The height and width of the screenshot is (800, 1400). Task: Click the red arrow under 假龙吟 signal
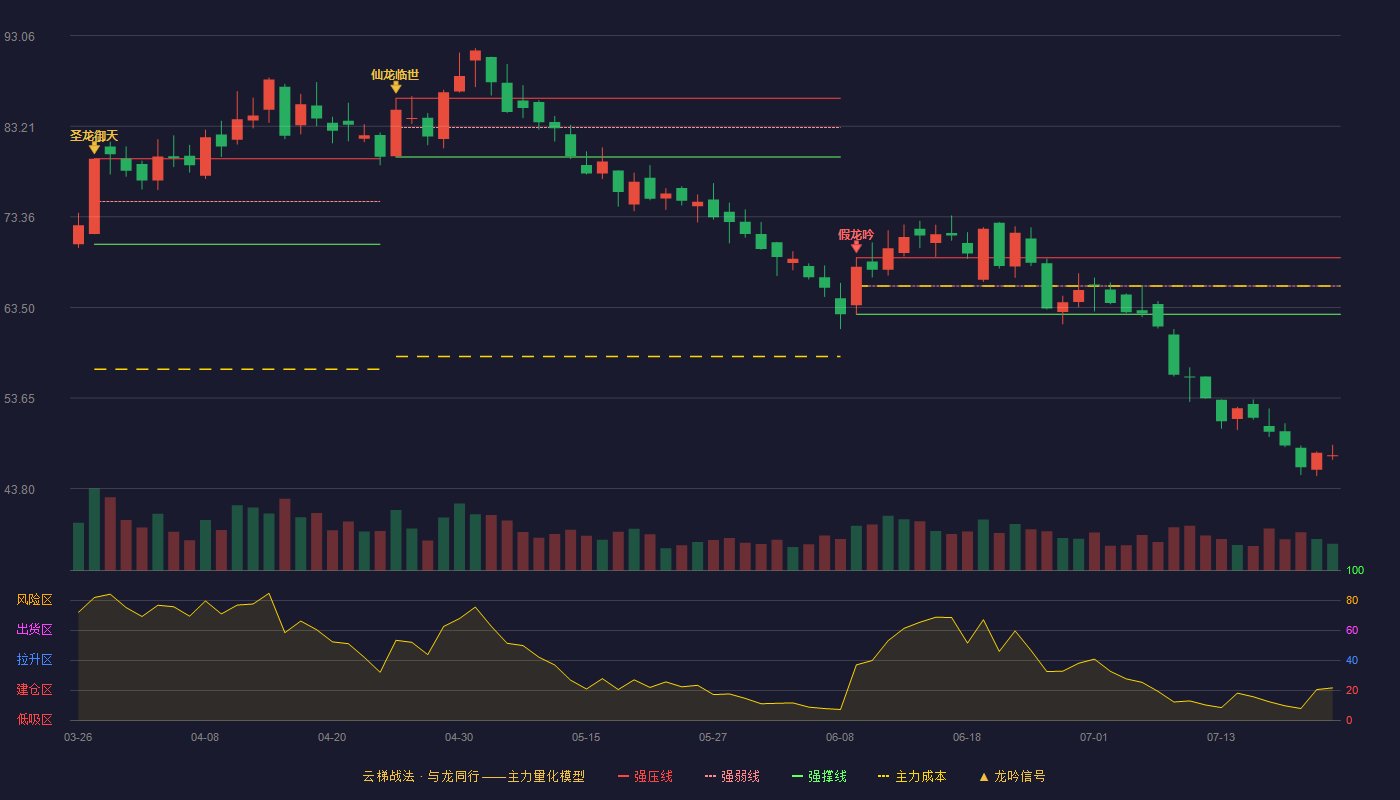pos(856,246)
